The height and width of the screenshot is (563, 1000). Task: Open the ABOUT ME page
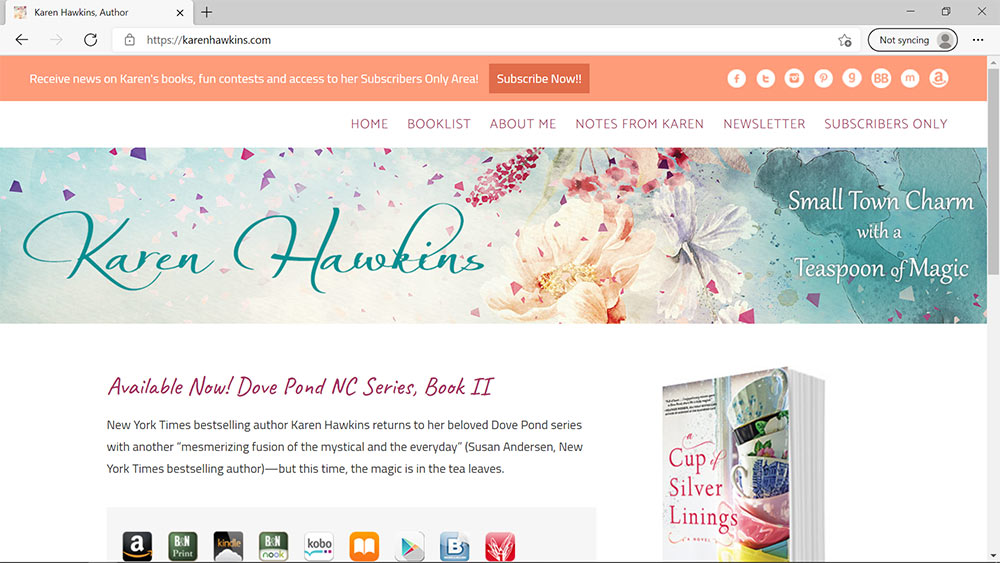pyautogui.click(x=522, y=124)
